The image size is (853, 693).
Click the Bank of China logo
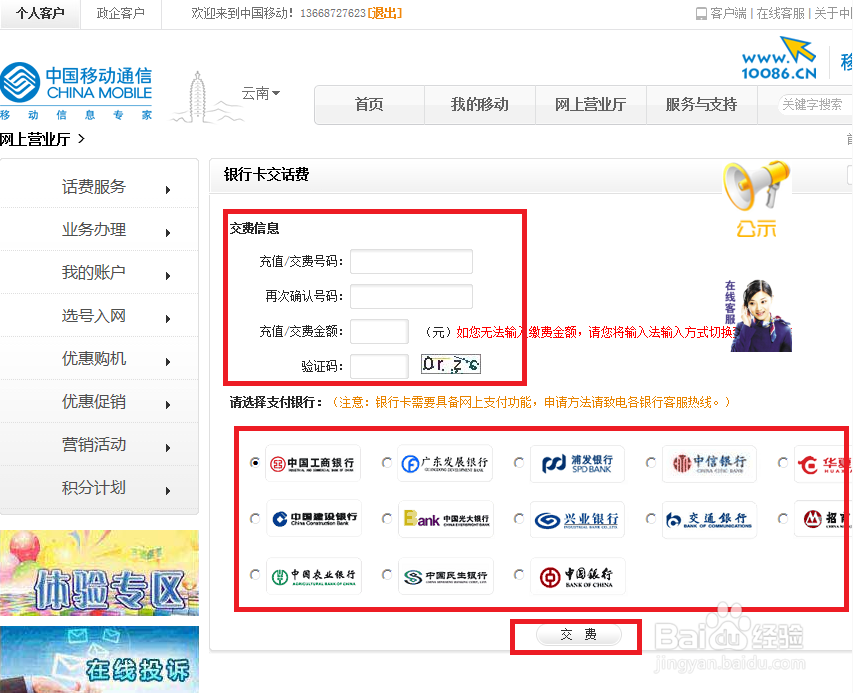576,576
